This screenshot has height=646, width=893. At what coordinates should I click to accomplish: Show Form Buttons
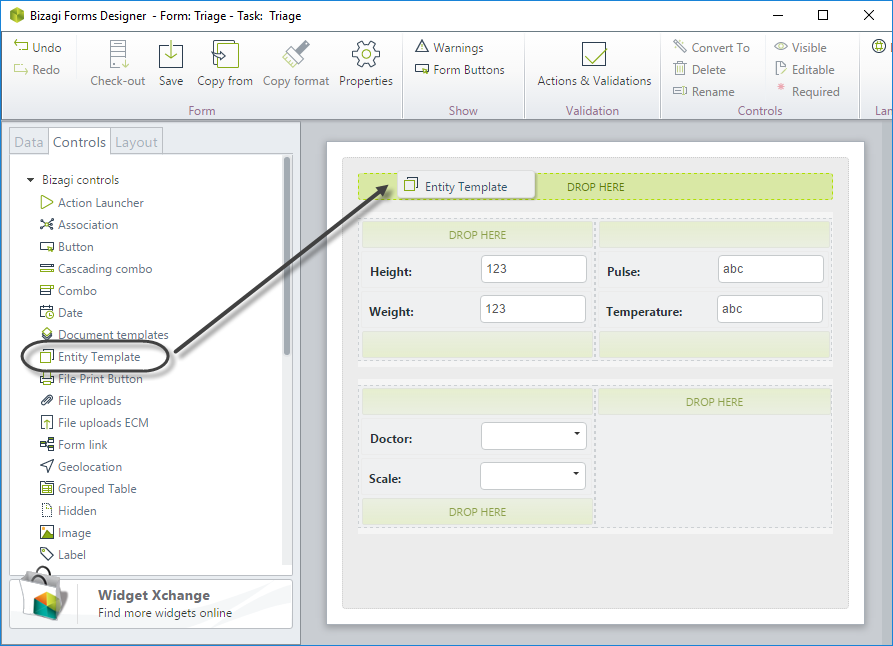(460, 69)
